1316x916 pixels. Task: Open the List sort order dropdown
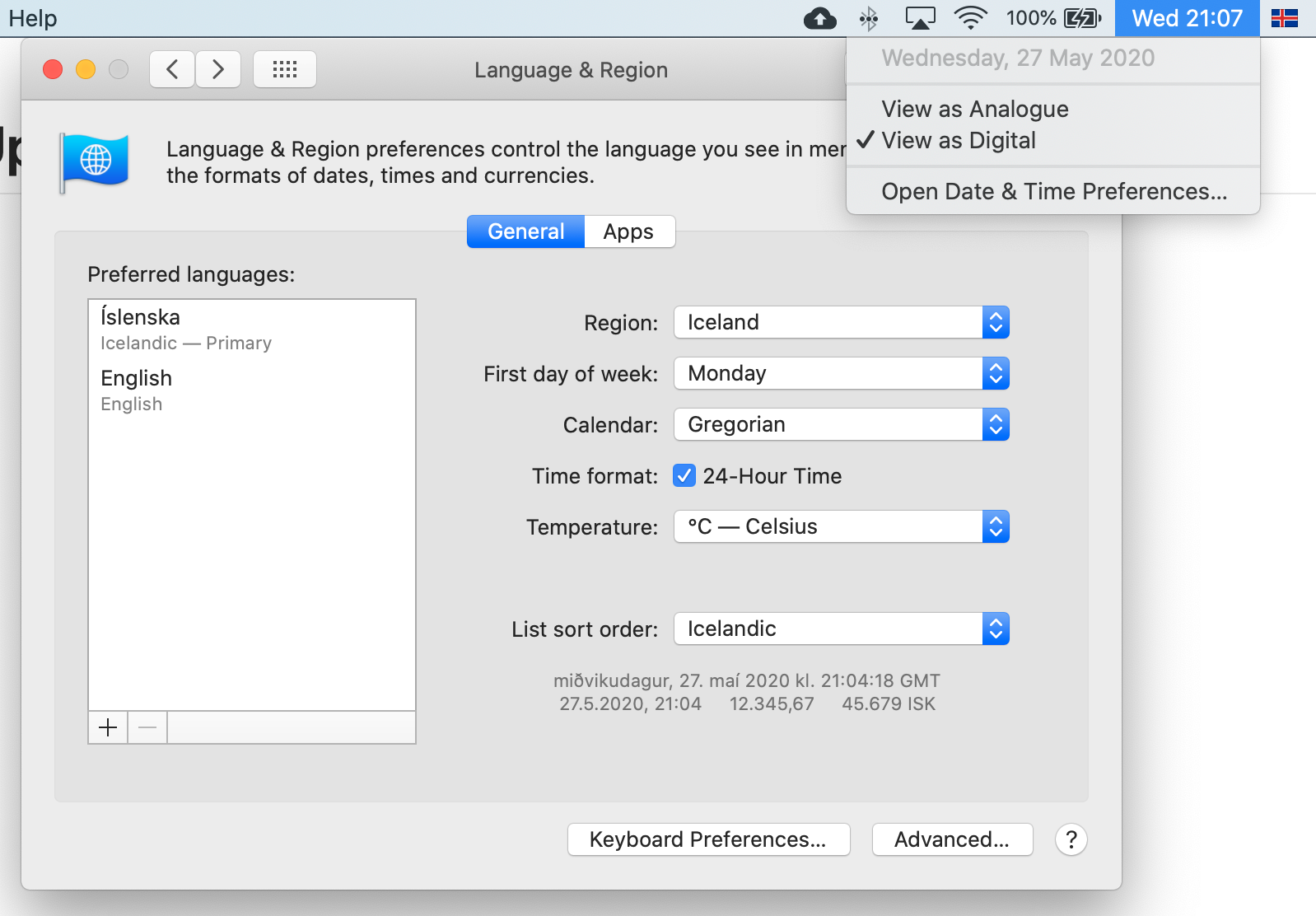click(x=841, y=629)
